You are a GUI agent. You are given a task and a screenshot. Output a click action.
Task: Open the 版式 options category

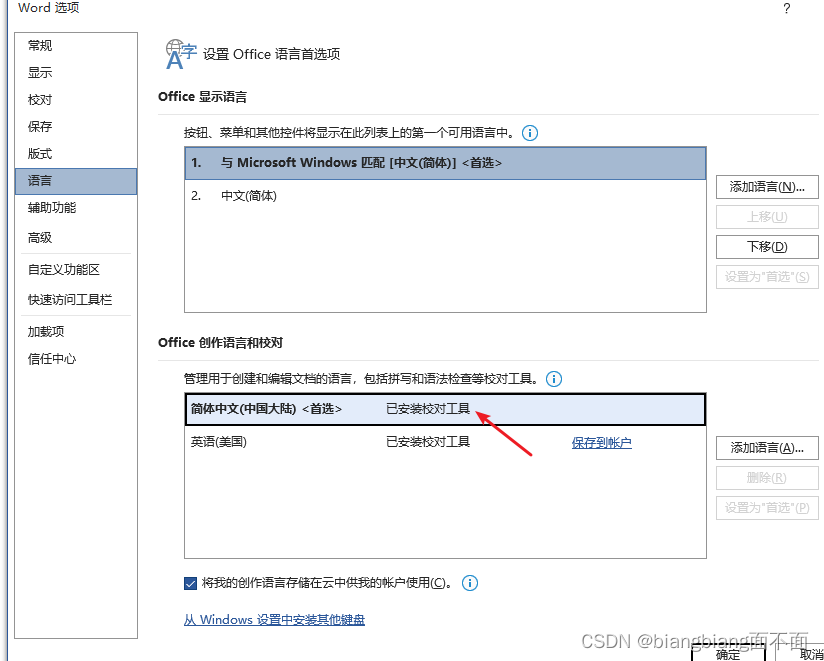(76, 154)
